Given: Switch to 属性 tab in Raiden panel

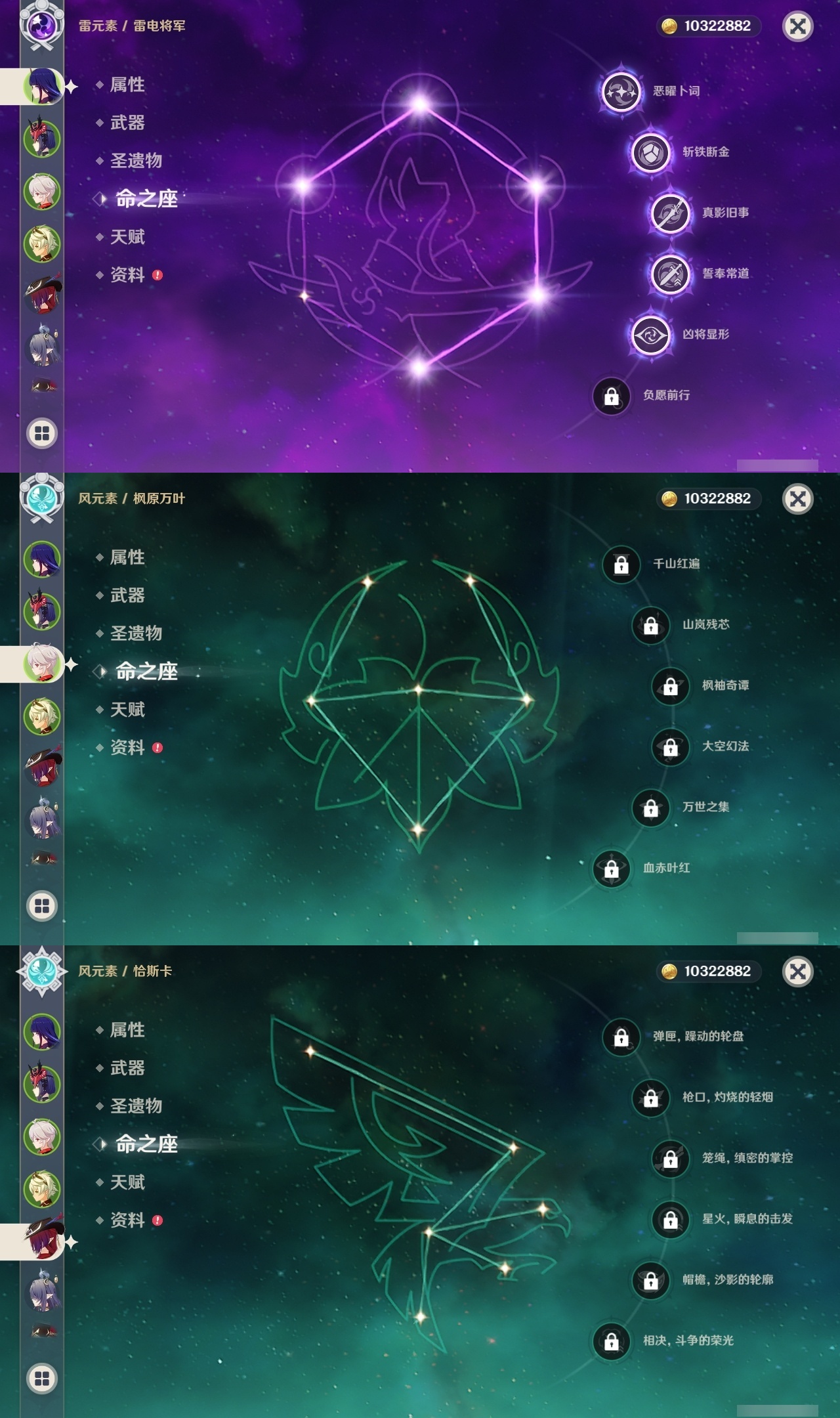Looking at the screenshot, I should (x=127, y=85).
